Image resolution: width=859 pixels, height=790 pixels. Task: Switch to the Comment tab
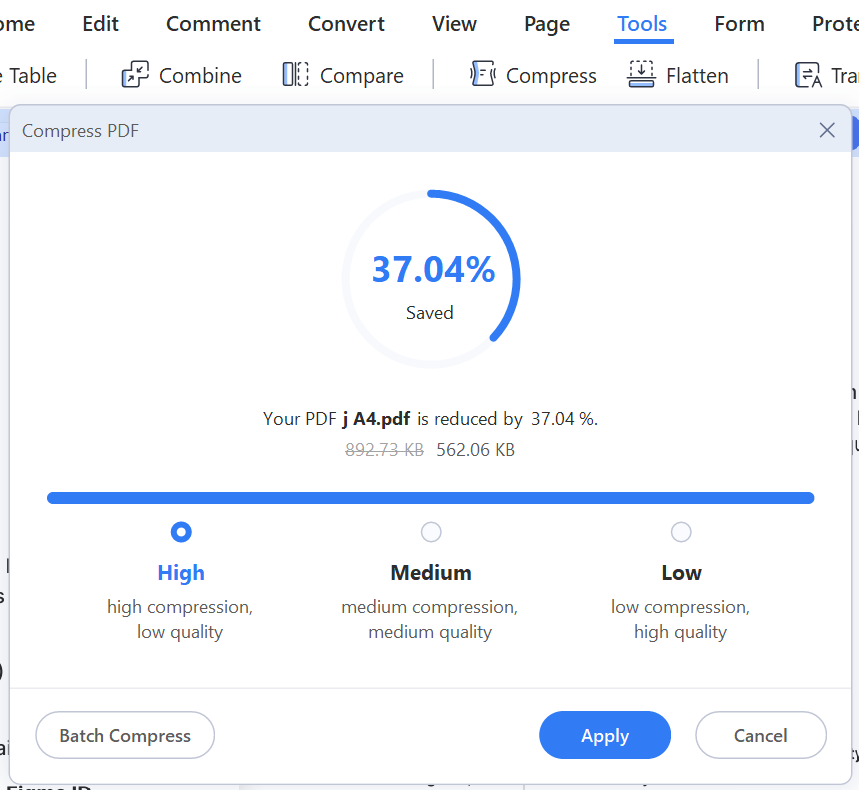pyautogui.click(x=213, y=24)
